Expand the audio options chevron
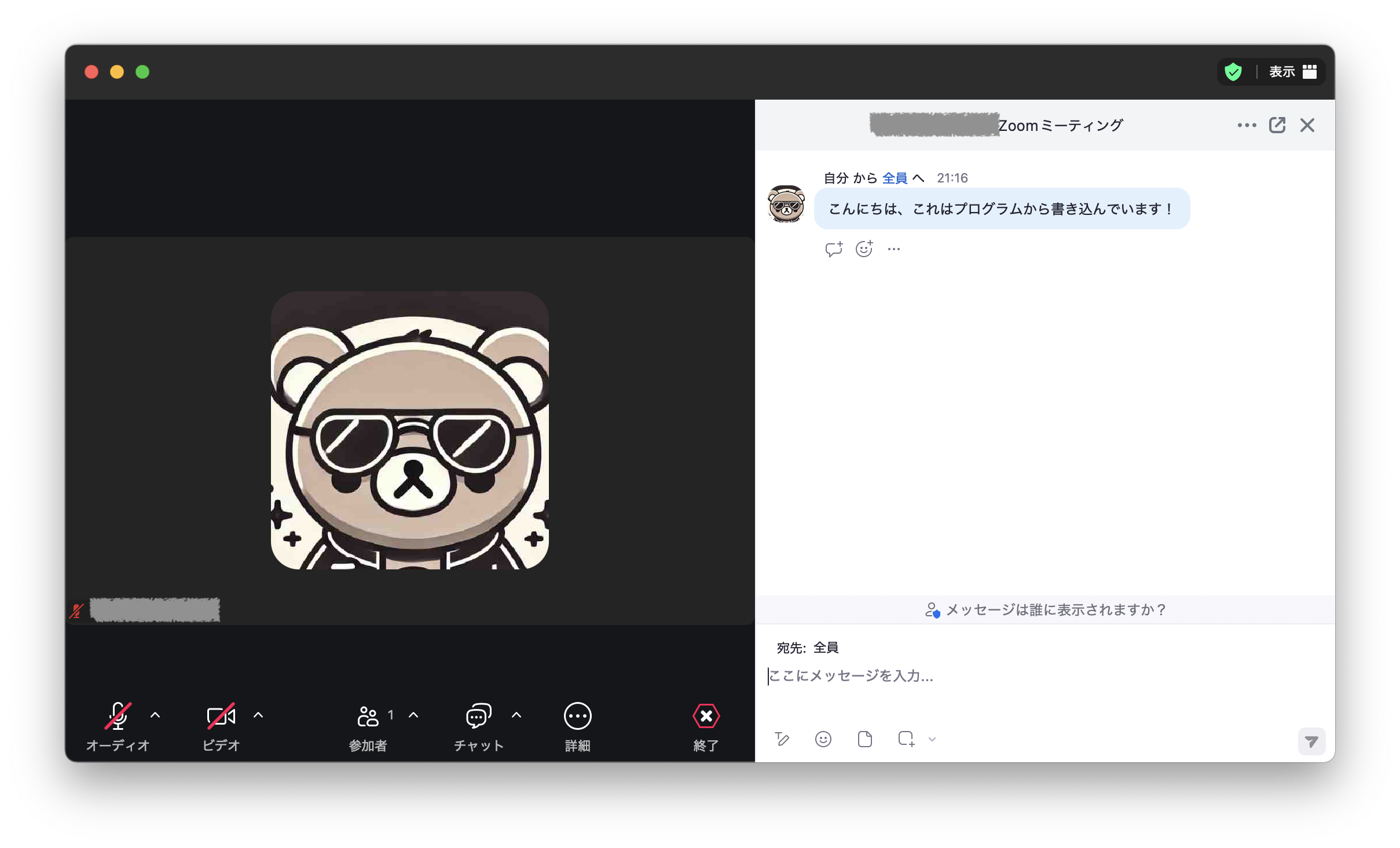1400x848 pixels. (x=155, y=715)
